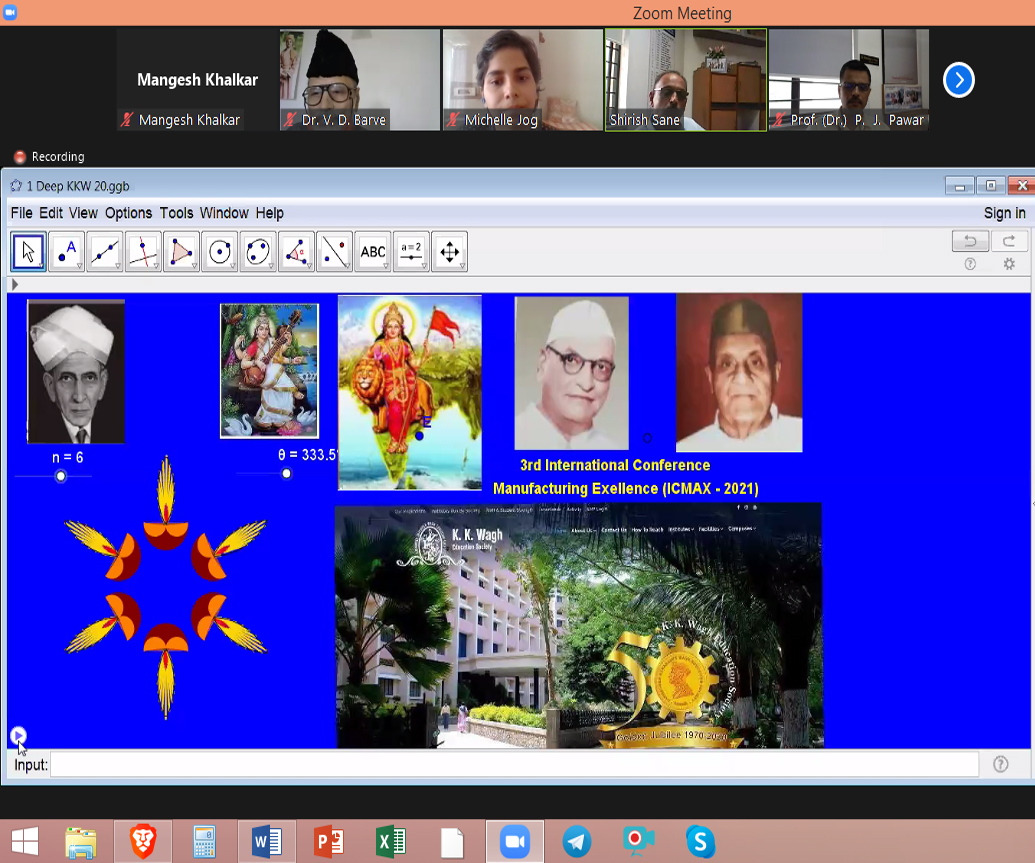
Task: Open input bar help icon
Action: [1001, 764]
